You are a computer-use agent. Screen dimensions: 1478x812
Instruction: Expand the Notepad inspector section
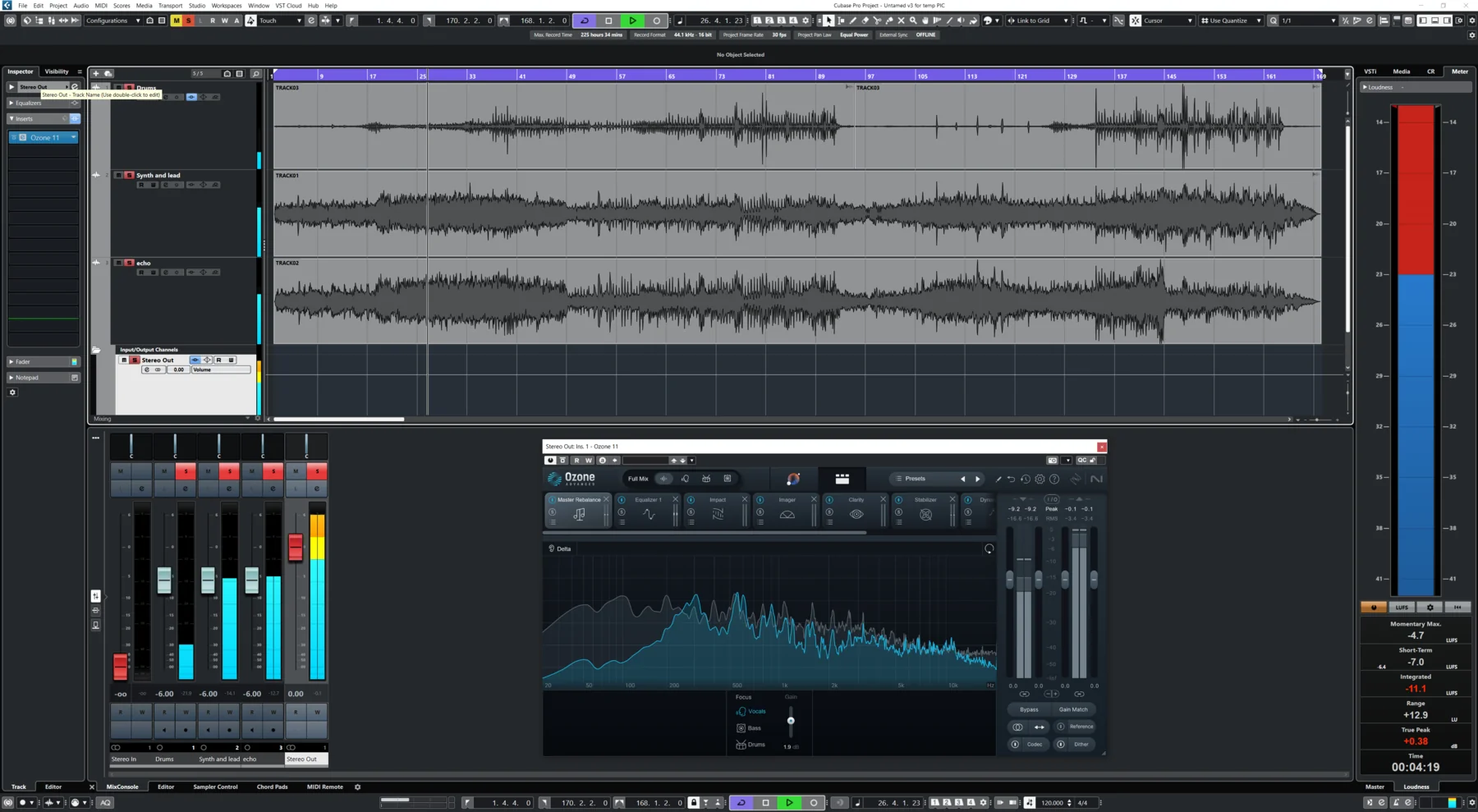(x=43, y=378)
